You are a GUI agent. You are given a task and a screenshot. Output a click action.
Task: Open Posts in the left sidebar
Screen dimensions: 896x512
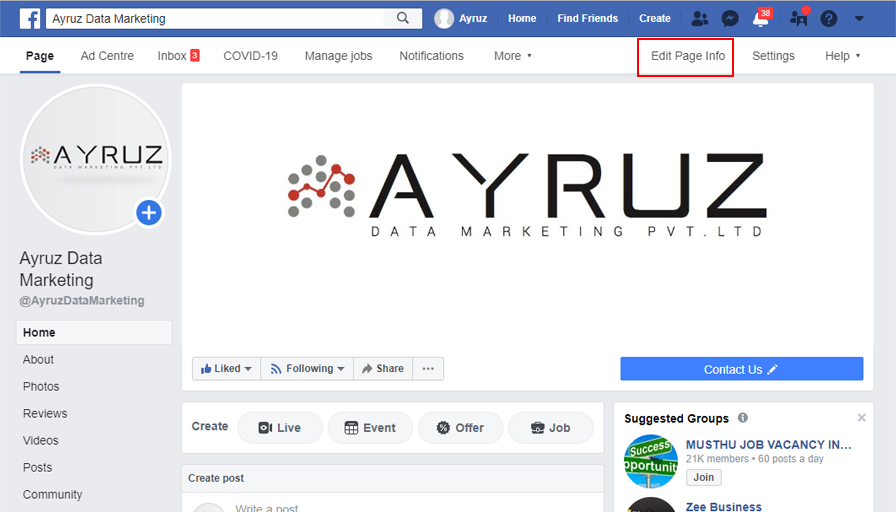tap(38, 467)
